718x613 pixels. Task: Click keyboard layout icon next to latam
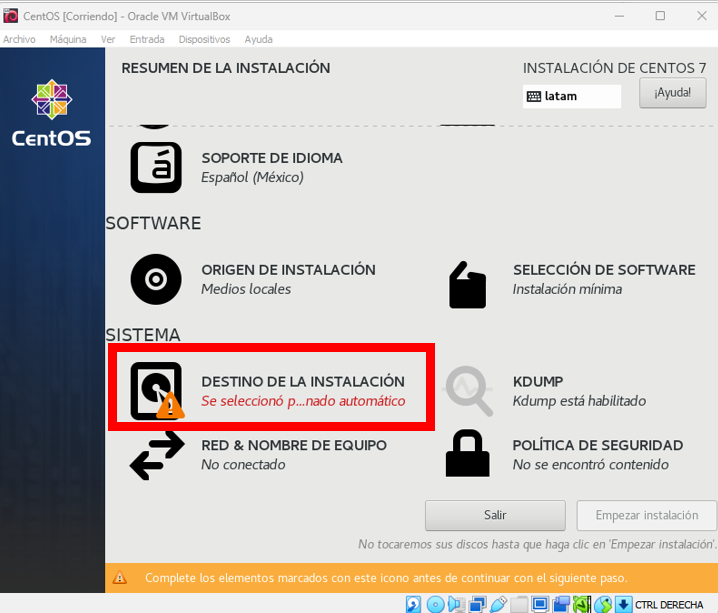click(x=533, y=97)
